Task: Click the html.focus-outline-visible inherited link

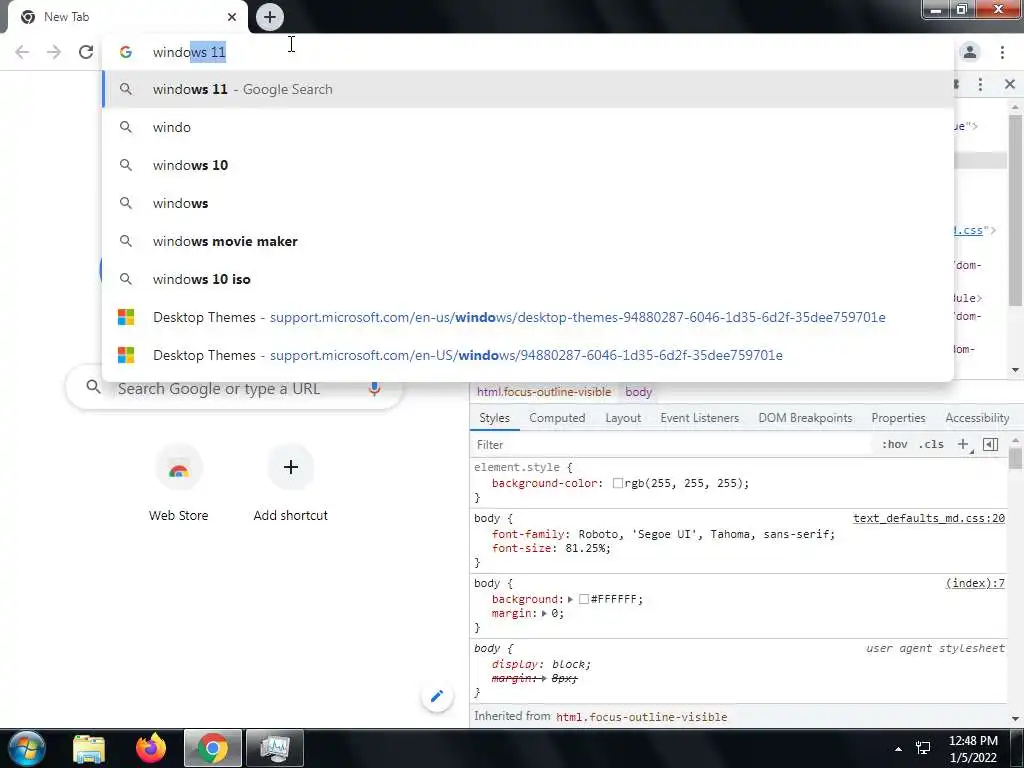Action: pyautogui.click(x=641, y=717)
